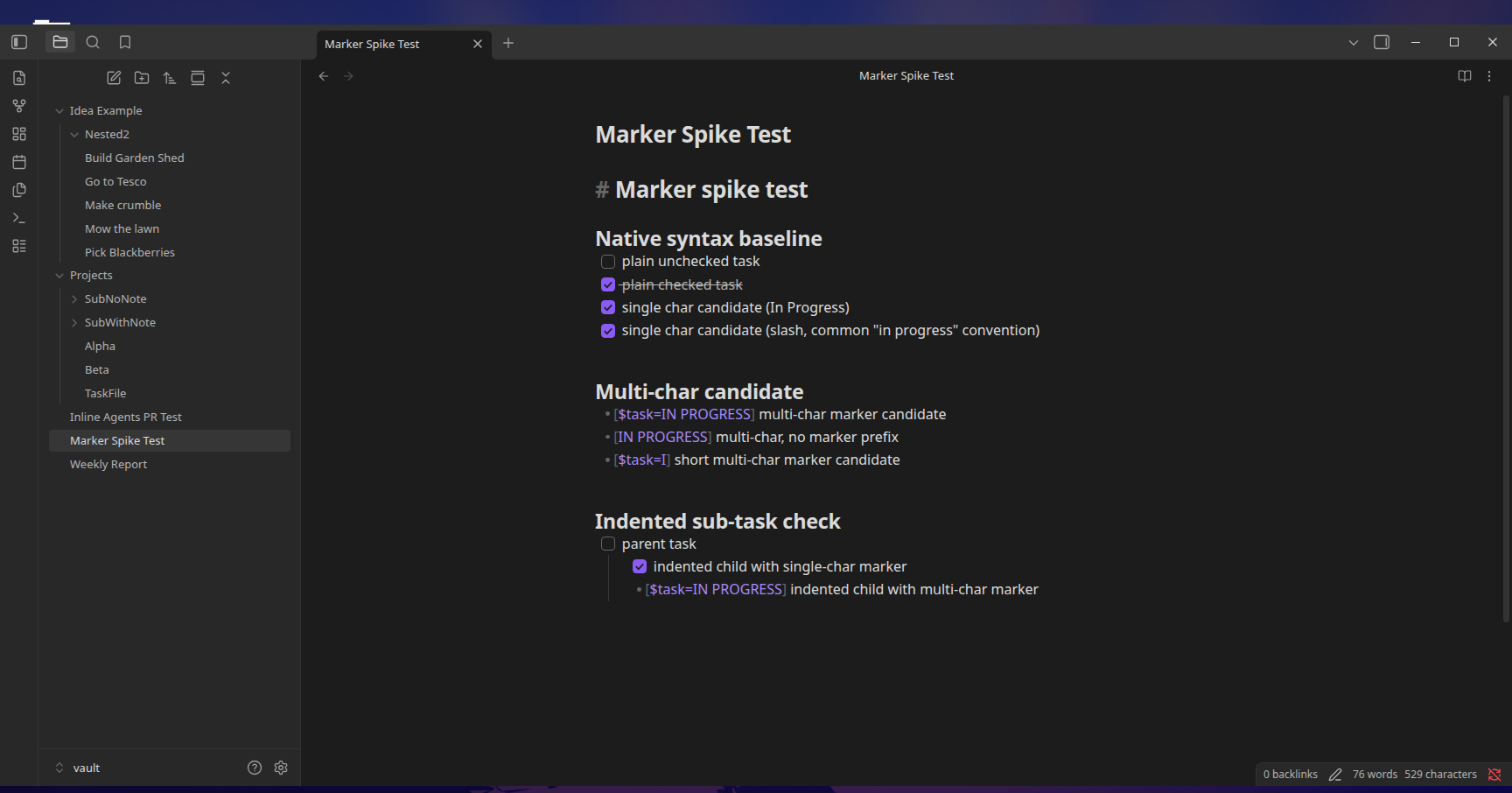The width and height of the screenshot is (1512, 793).
Task: Open the Alpha note
Action: point(100,346)
